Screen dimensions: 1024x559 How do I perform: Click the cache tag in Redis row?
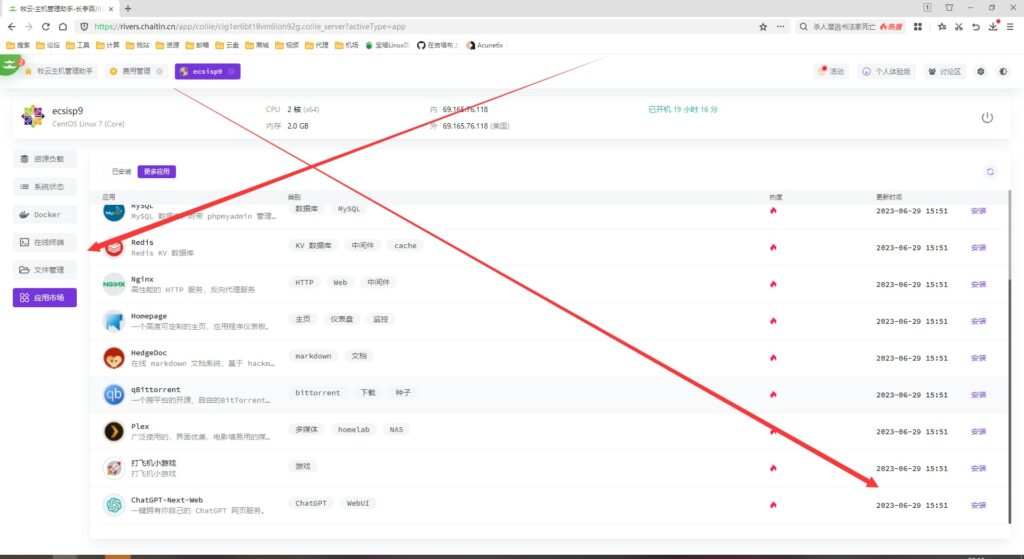pos(405,246)
